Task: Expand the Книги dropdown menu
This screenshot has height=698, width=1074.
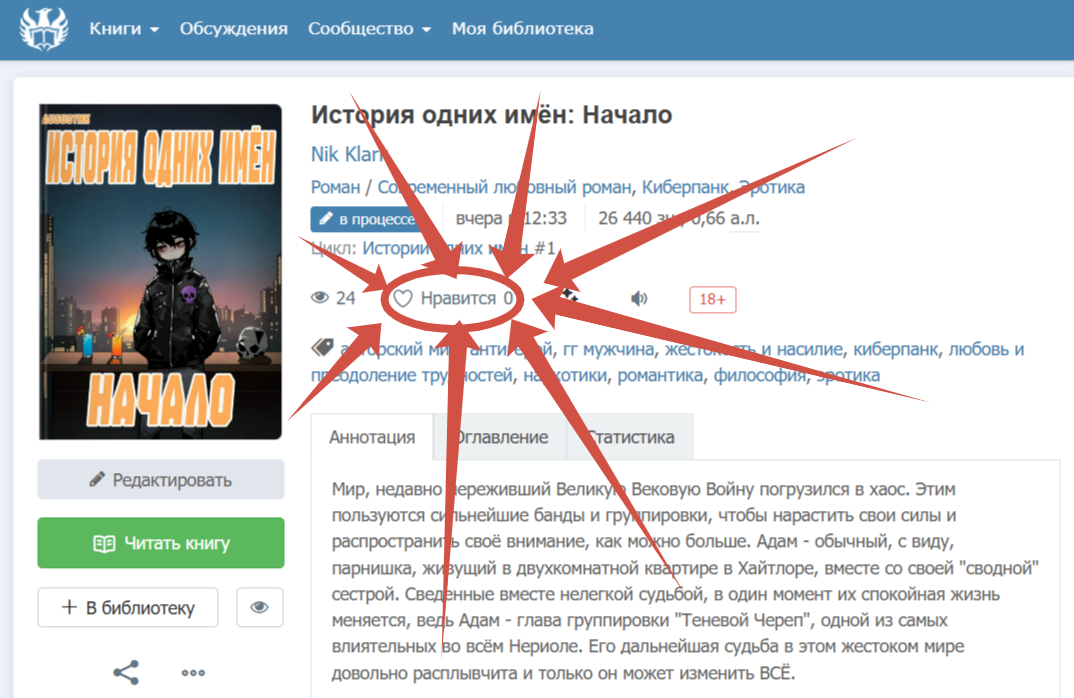Action: [x=124, y=29]
